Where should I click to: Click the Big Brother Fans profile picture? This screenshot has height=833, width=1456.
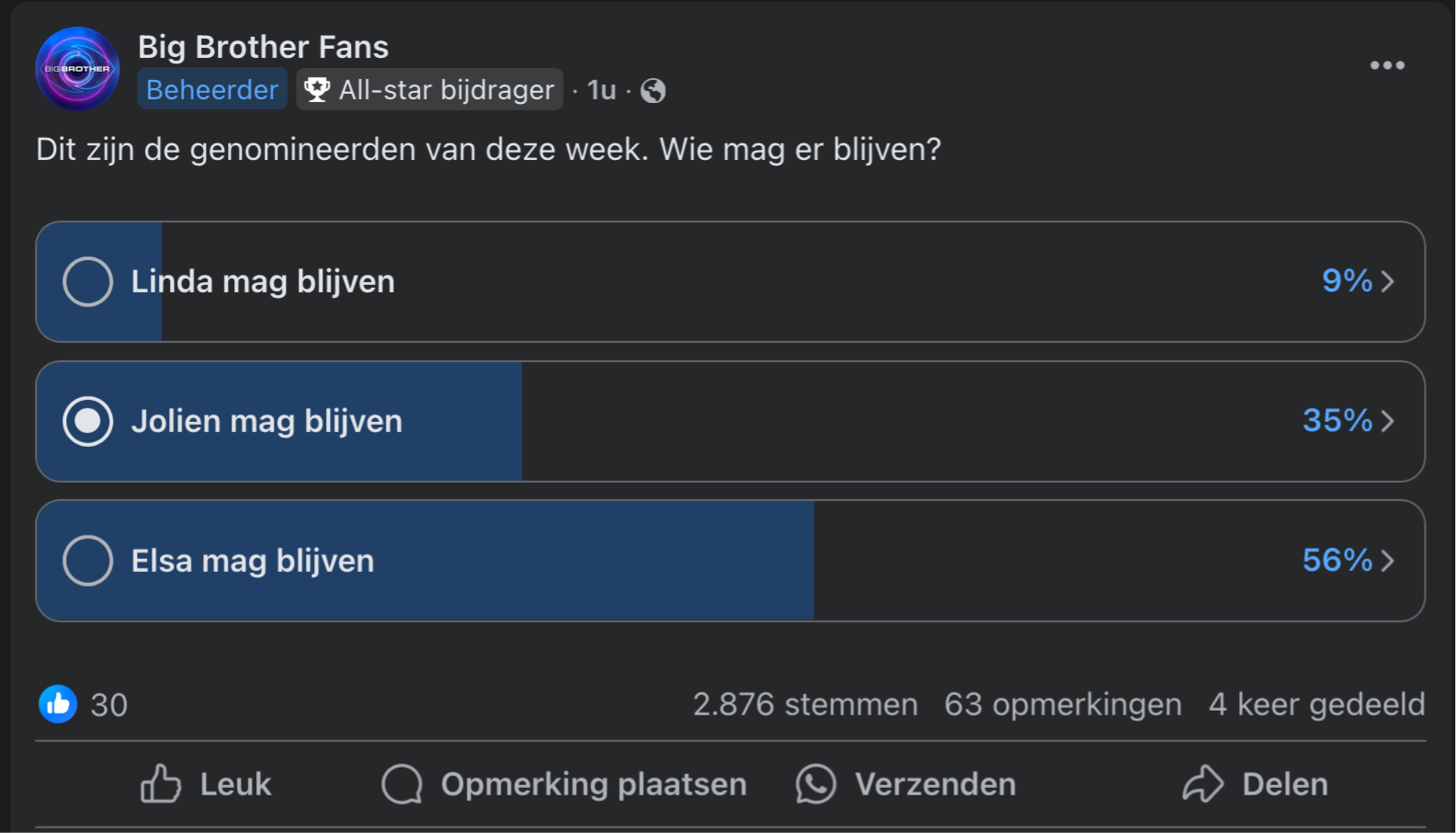77,69
